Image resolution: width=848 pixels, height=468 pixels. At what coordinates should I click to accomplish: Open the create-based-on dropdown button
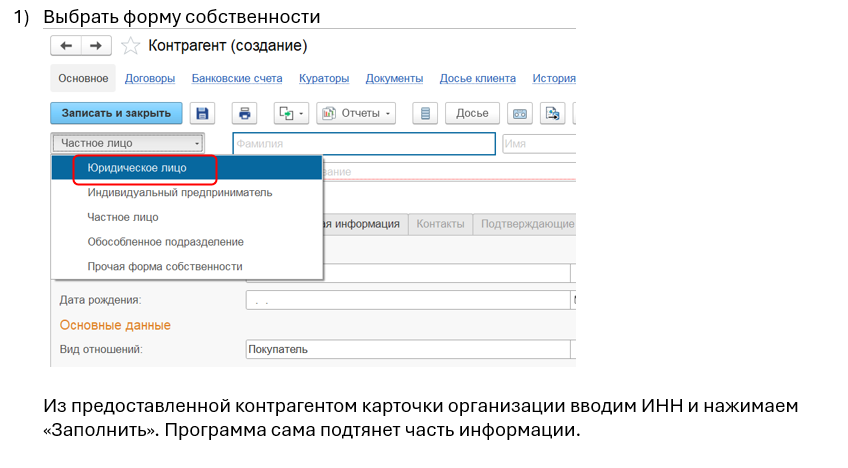(291, 113)
